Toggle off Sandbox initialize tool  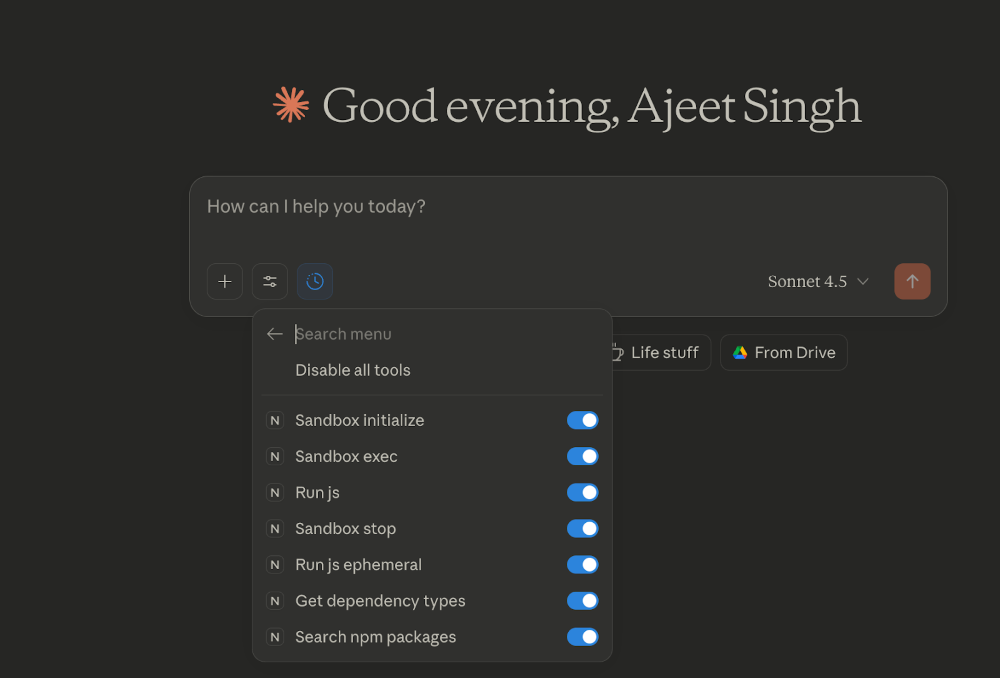(x=582, y=421)
